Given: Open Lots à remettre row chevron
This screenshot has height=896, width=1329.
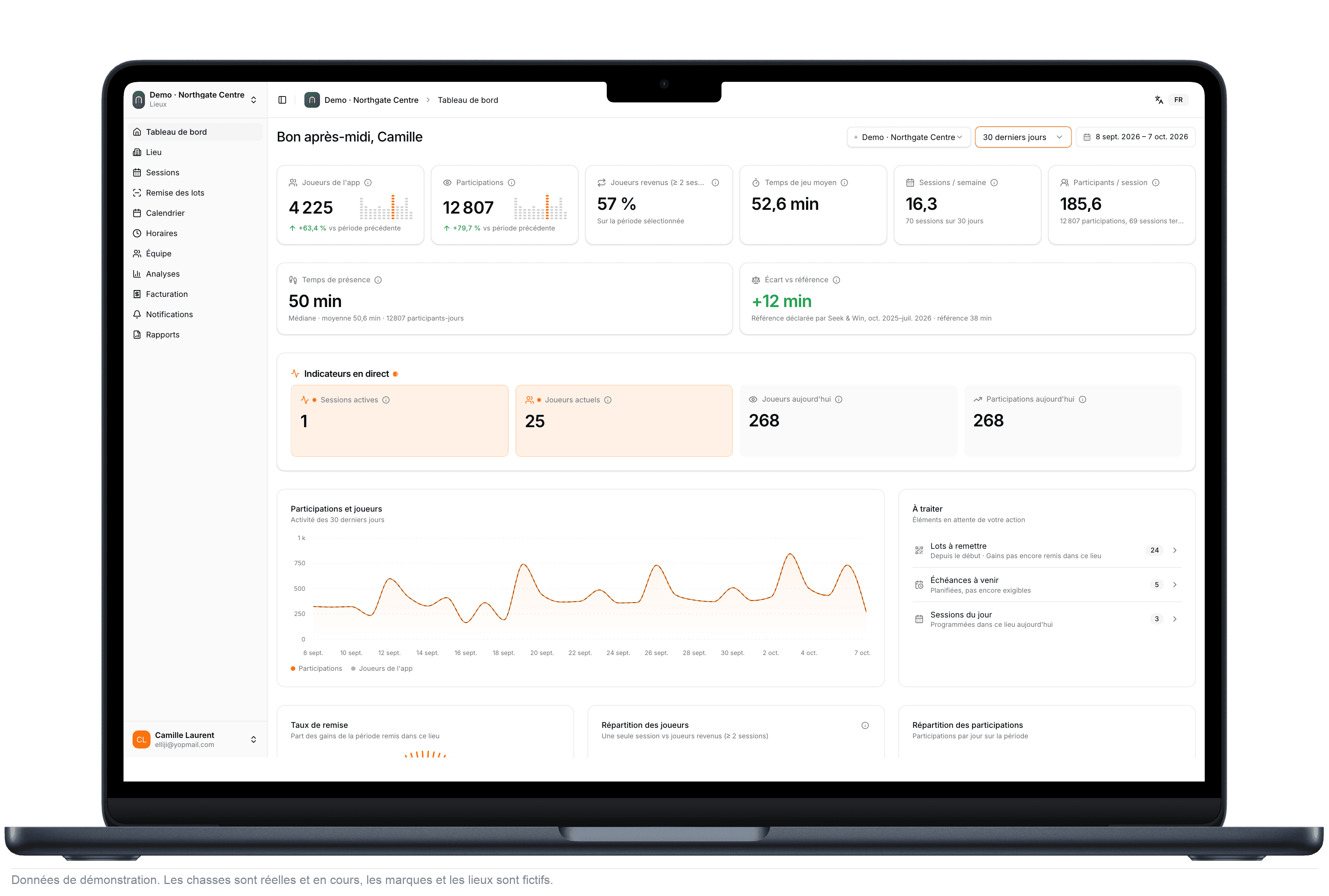Looking at the screenshot, I should [1174, 550].
